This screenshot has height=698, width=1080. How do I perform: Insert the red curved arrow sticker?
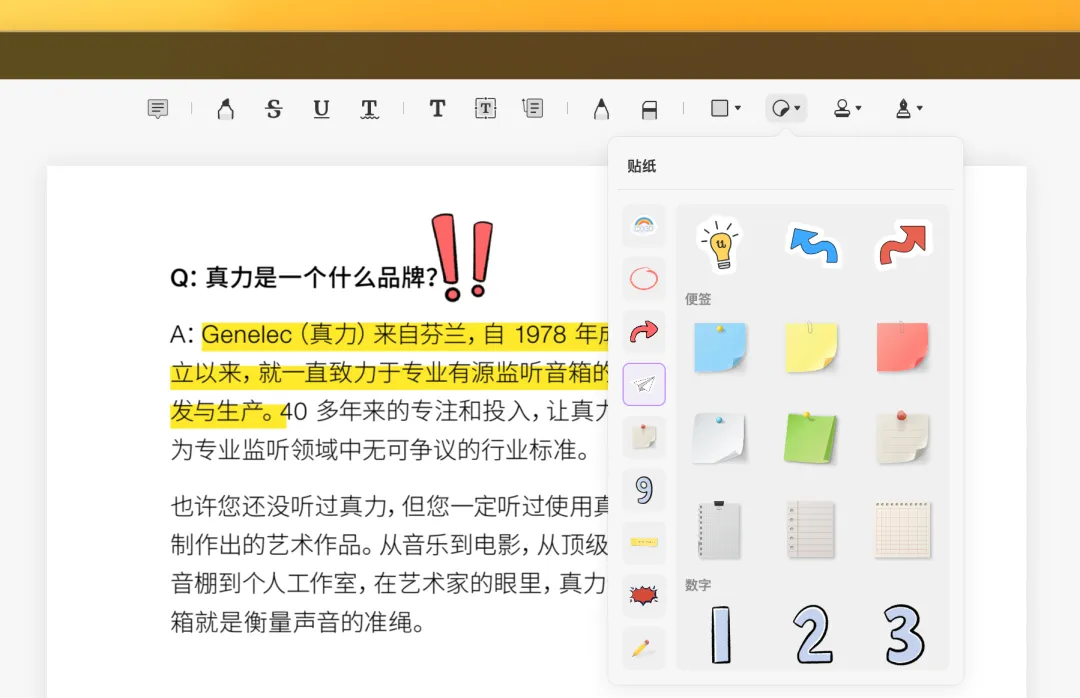(x=903, y=243)
